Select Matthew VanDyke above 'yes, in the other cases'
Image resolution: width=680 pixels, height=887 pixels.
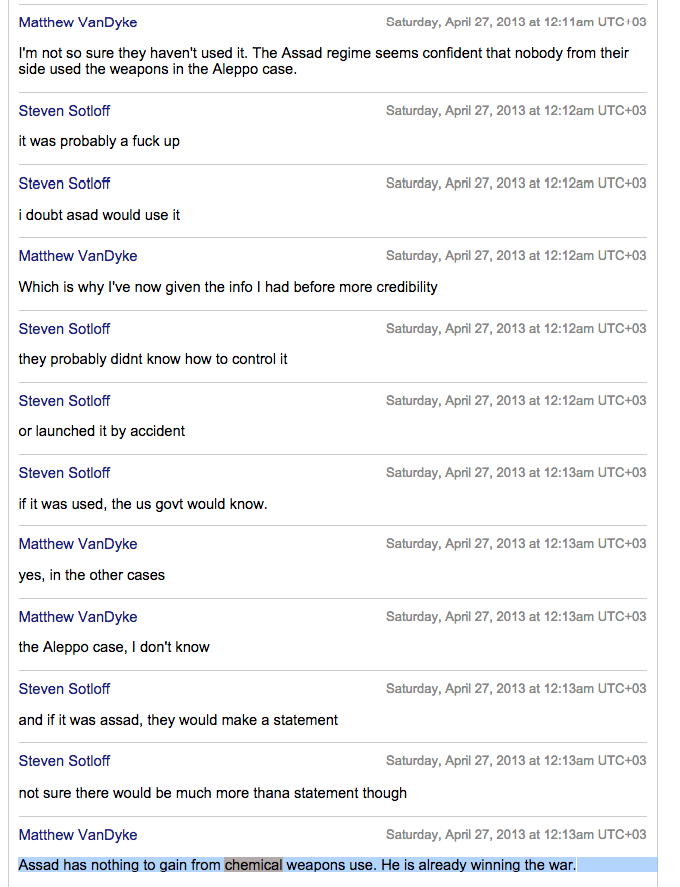(78, 544)
